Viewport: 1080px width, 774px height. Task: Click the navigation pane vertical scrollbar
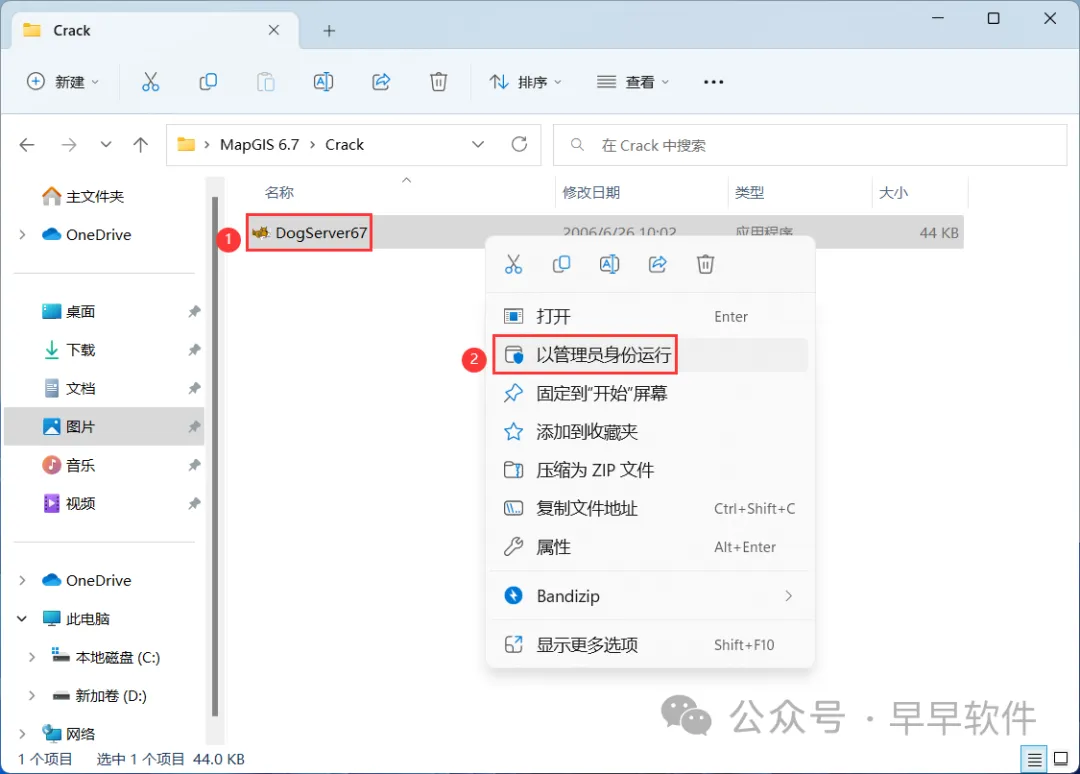tap(215, 457)
